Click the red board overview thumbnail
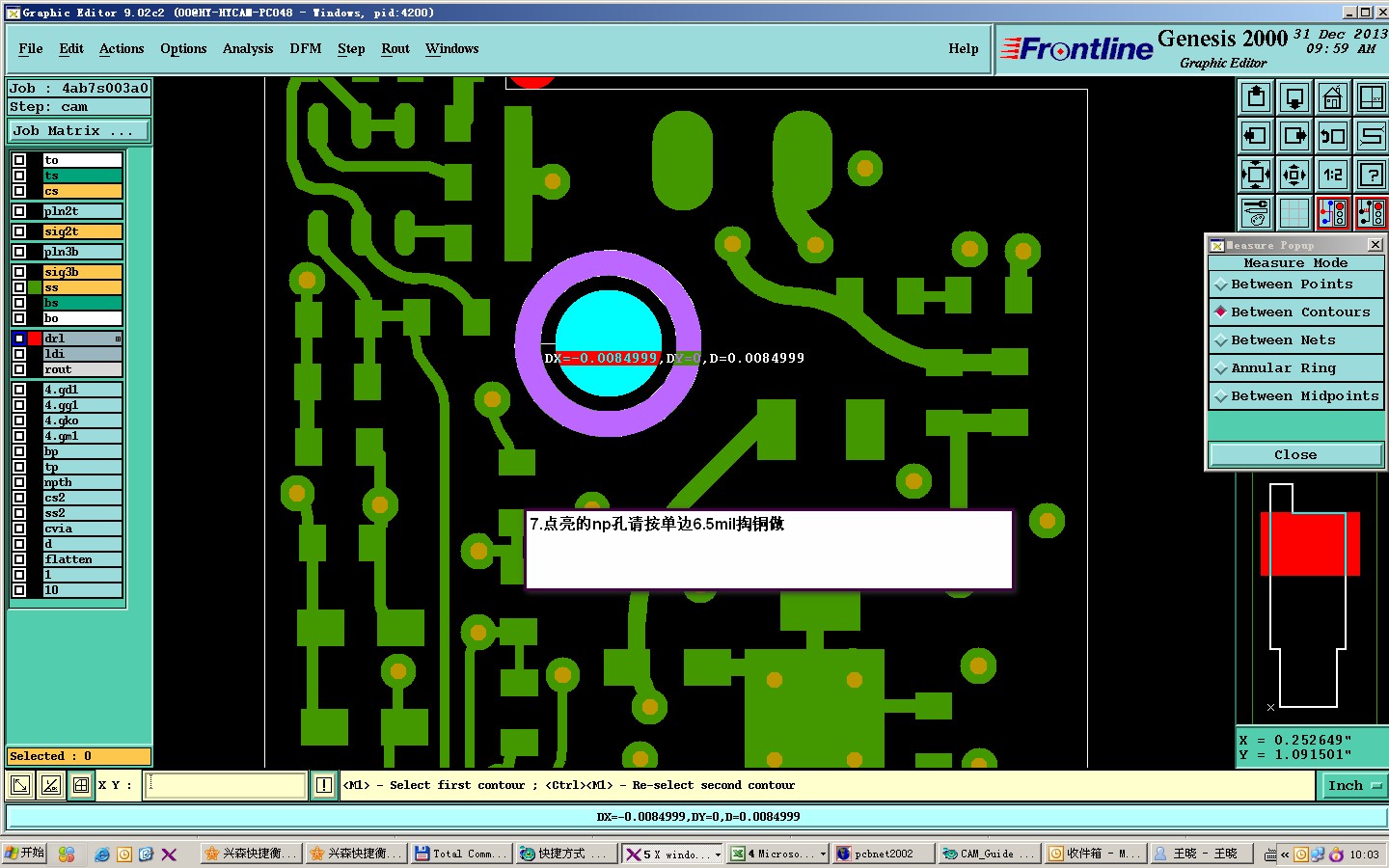 tap(1309, 544)
